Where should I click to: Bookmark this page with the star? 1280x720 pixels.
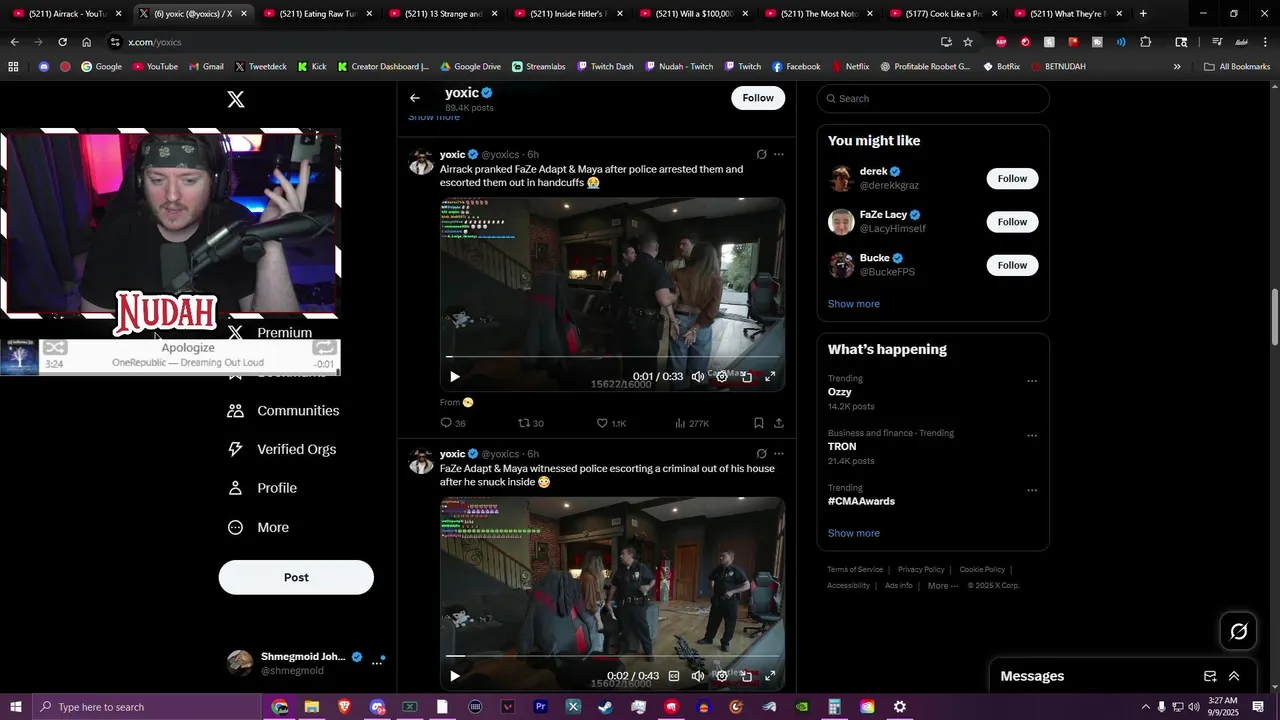(968, 42)
